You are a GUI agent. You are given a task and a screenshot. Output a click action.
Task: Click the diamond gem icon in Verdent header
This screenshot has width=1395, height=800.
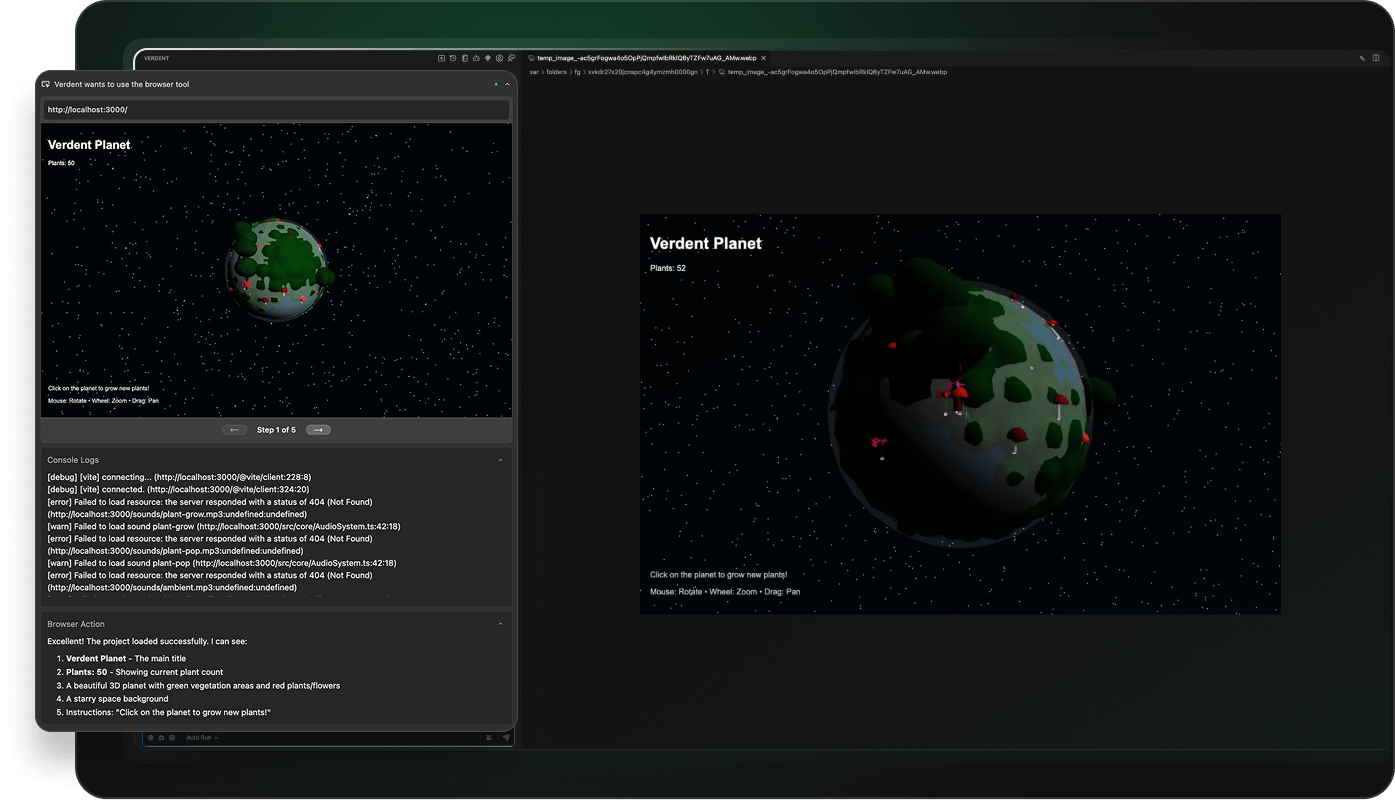click(x=488, y=58)
